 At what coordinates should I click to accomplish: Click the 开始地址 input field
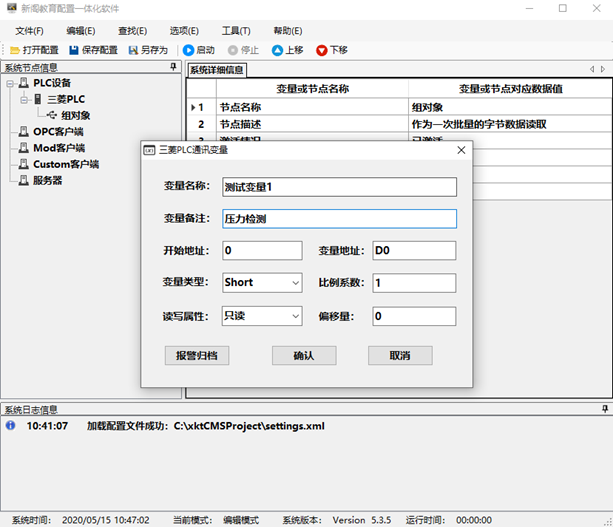pos(262,250)
